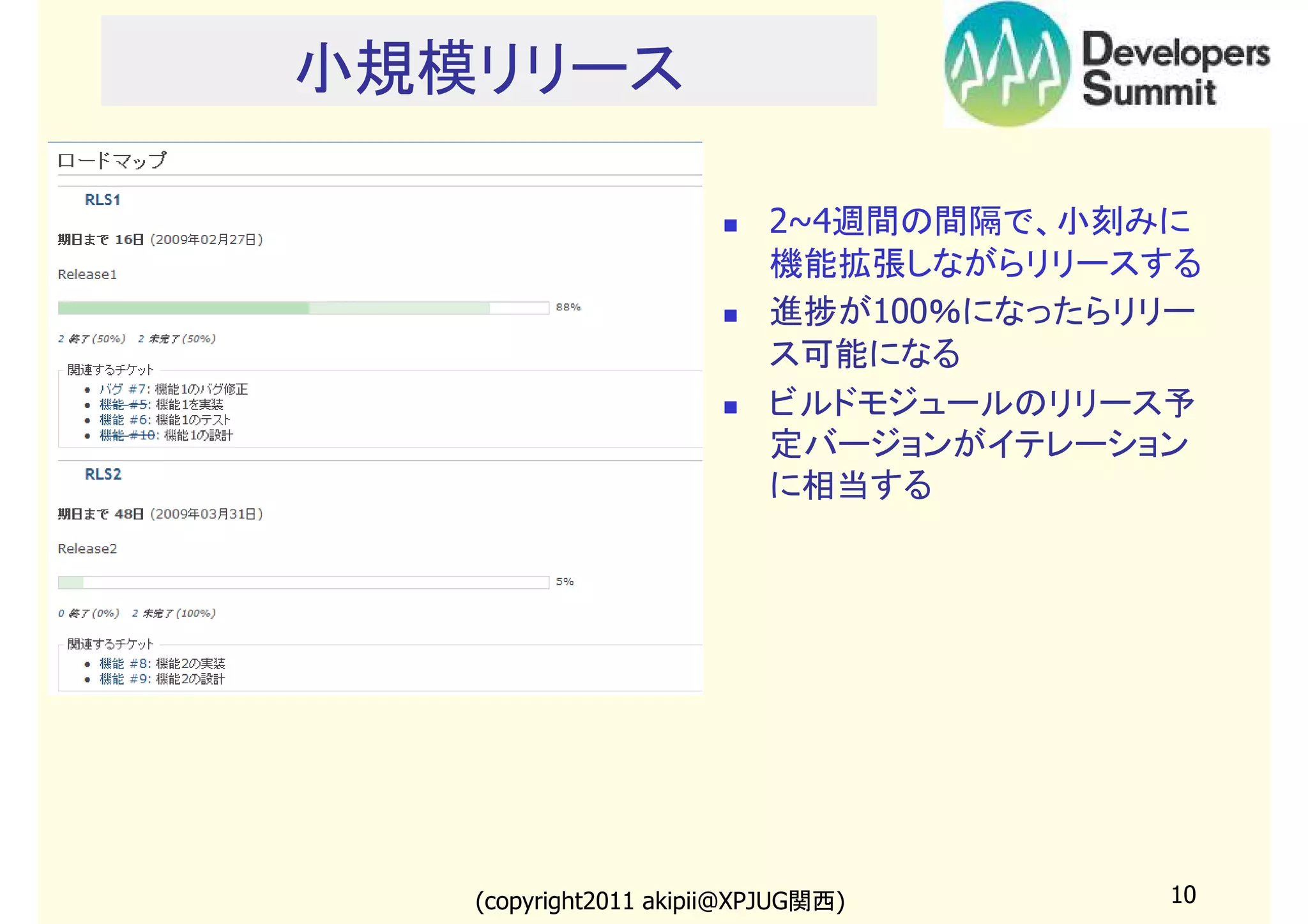Open feature ticket #8 link
The height and width of the screenshot is (924, 1308).
pyautogui.click(x=125, y=663)
